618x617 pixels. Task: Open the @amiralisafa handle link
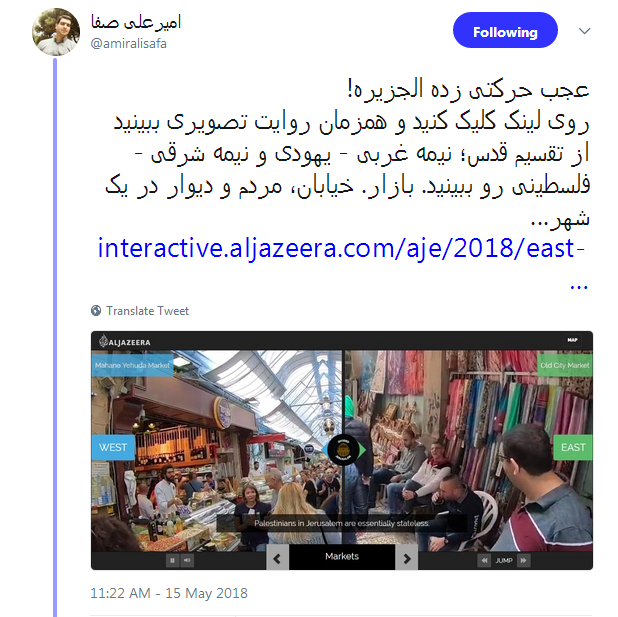click(x=128, y=43)
